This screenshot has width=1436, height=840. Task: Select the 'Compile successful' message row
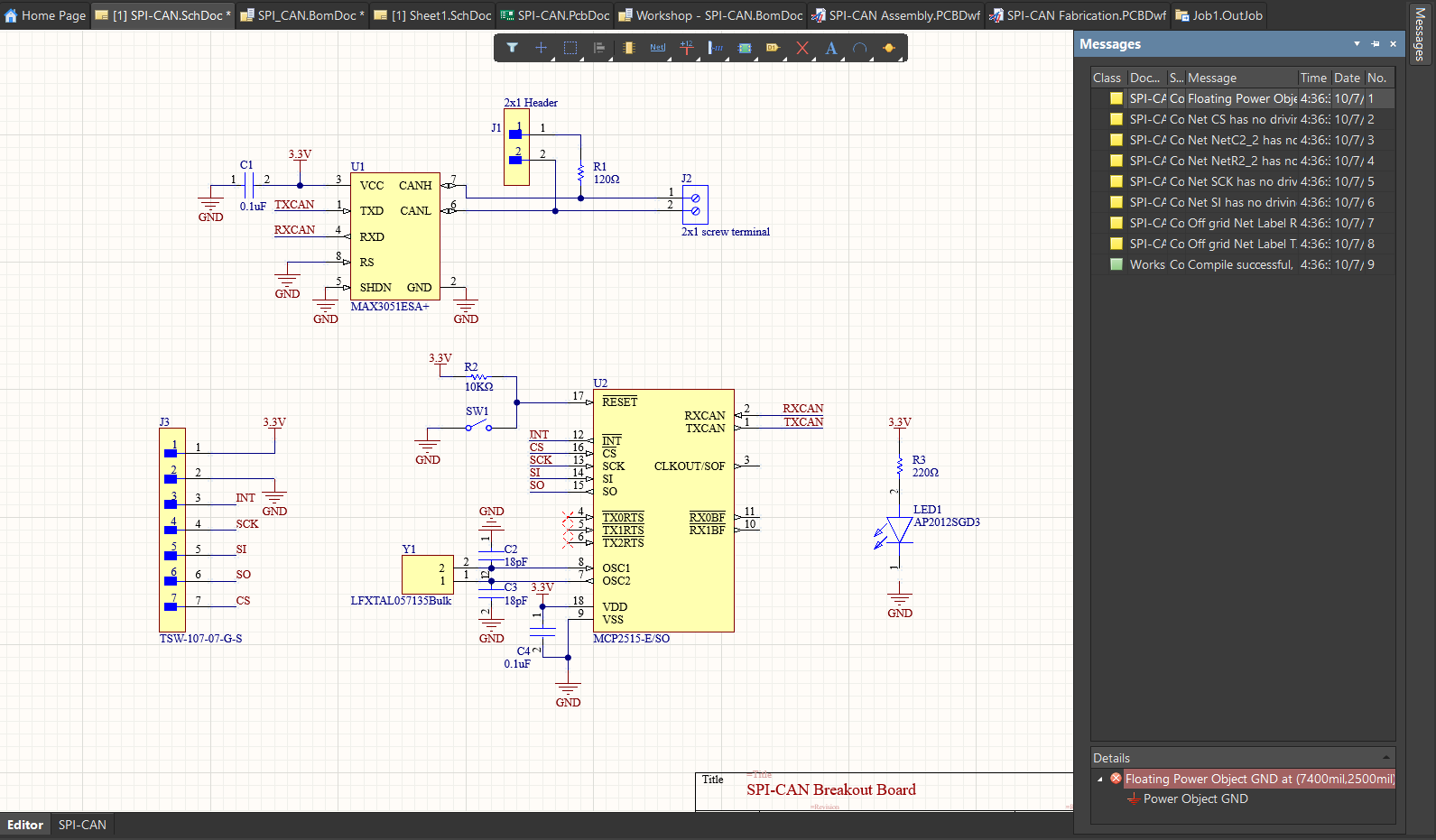click(1243, 264)
